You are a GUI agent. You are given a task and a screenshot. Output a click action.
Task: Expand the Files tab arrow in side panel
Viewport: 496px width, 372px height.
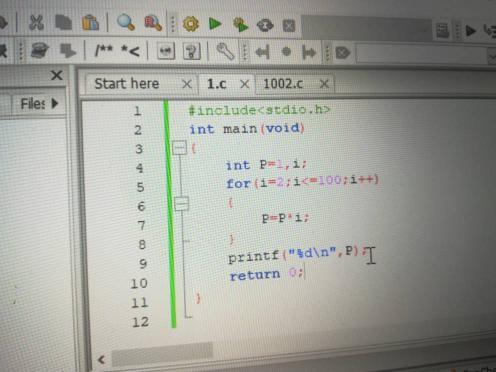click(x=55, y=103)
